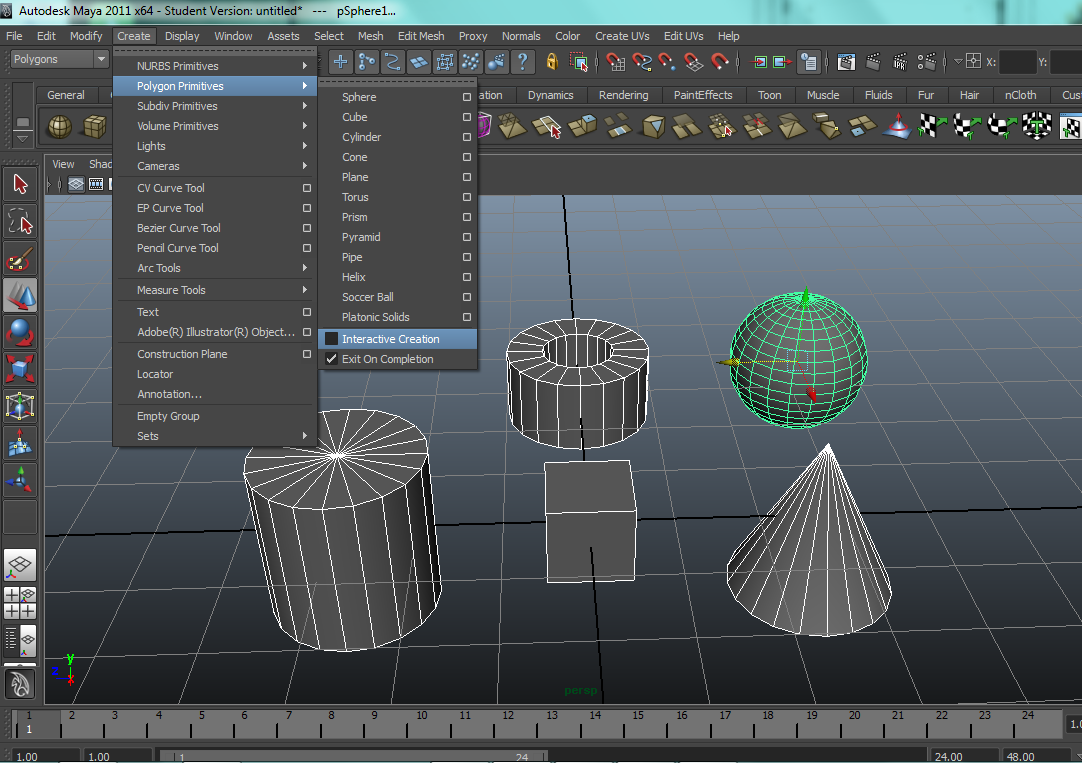This screenshot has width=1082, height=763.
Task: Open Torus options box
Action: [x=467, y=197]
